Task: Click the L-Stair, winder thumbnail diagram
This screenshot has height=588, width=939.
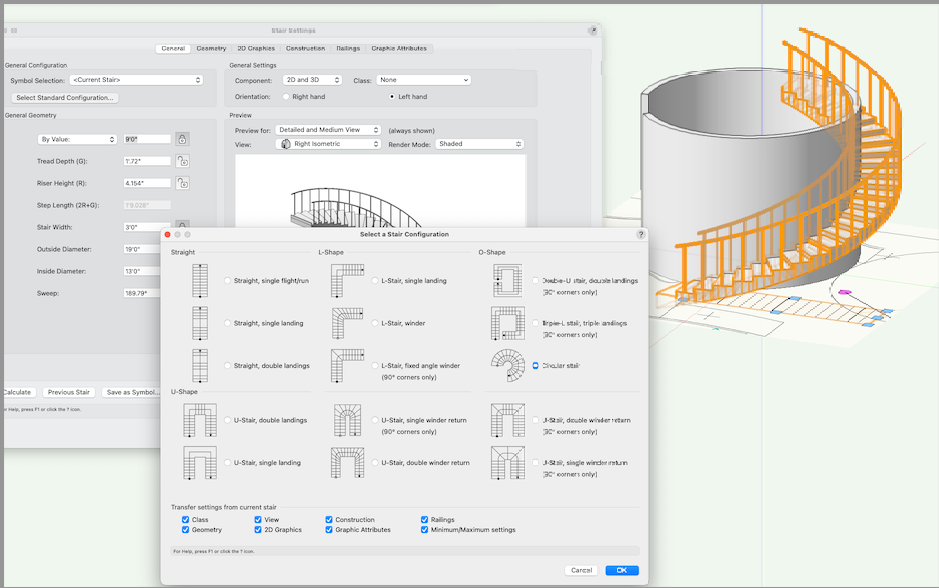Action: [346, 323]
